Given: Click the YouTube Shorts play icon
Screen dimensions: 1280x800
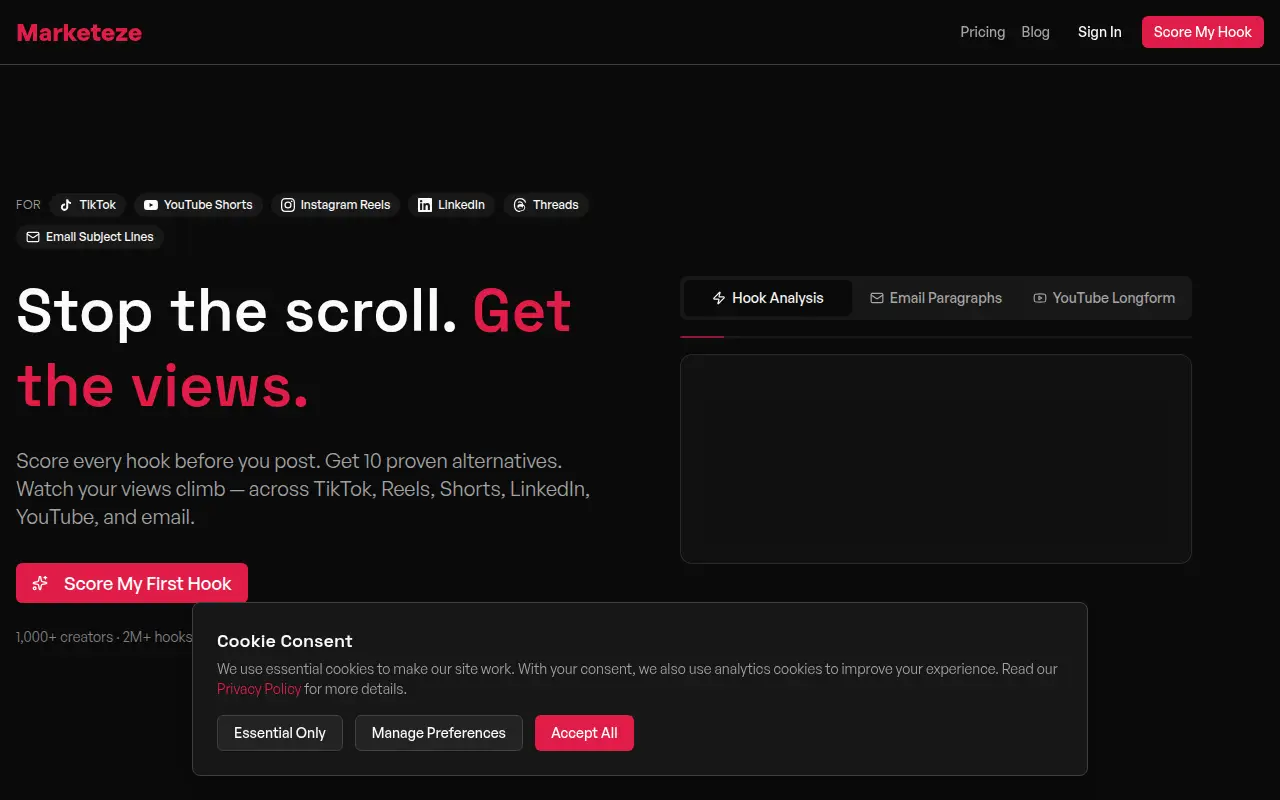Looking at the screenshot, I should click(150, 205).
